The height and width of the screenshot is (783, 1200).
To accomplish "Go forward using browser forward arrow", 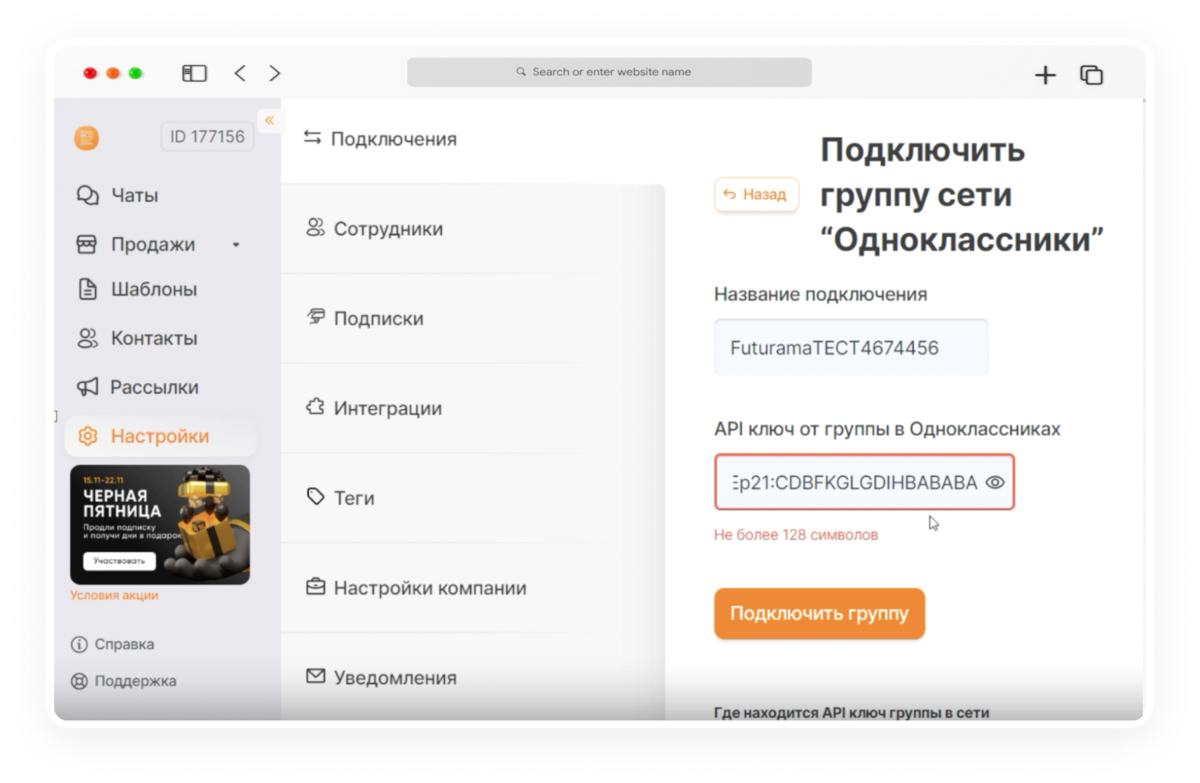I will [275, 73].
